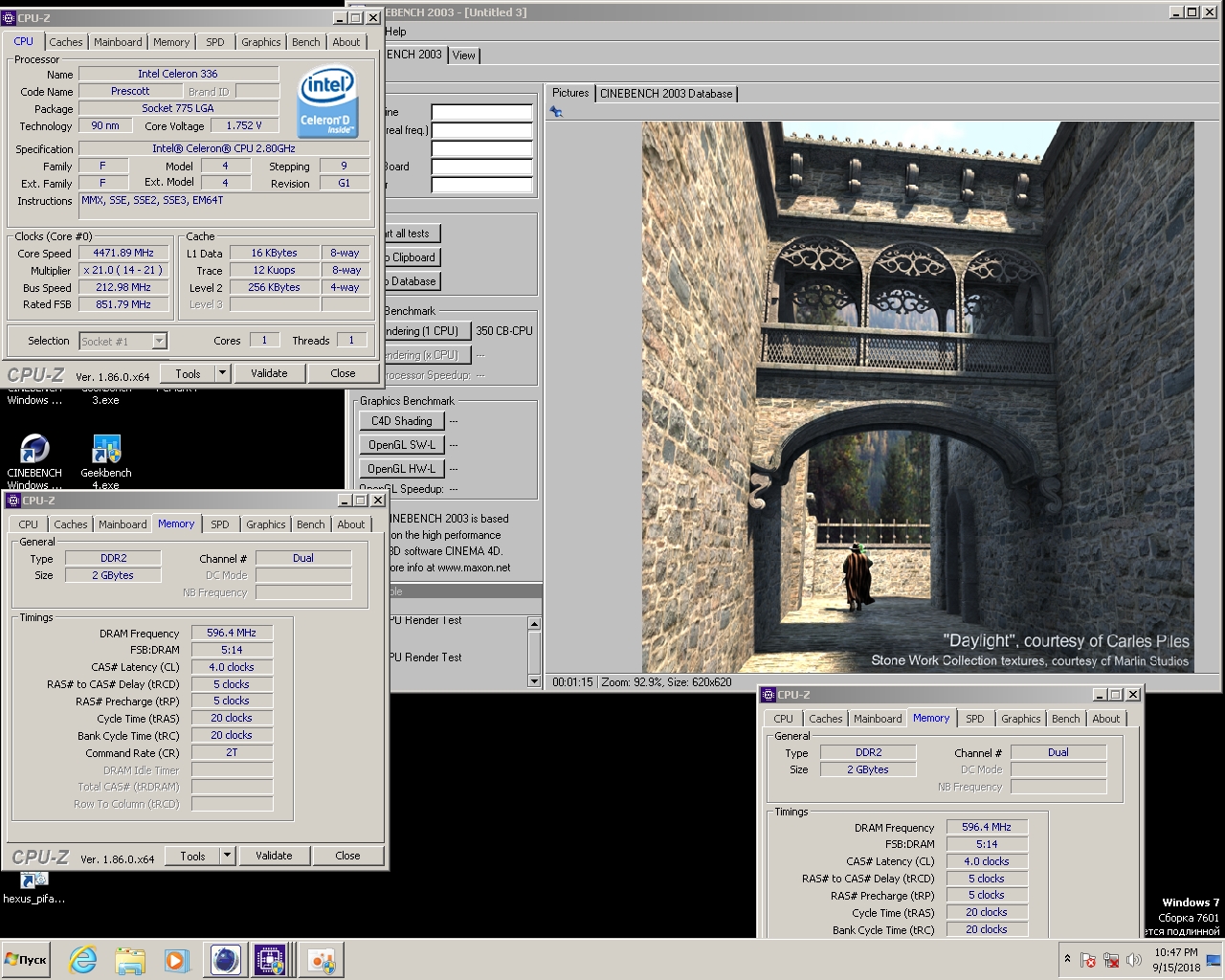Select CINEBENCH 2003 Database tab
The width and height of the screenshot is (1225, 980).
coord(666,94)
